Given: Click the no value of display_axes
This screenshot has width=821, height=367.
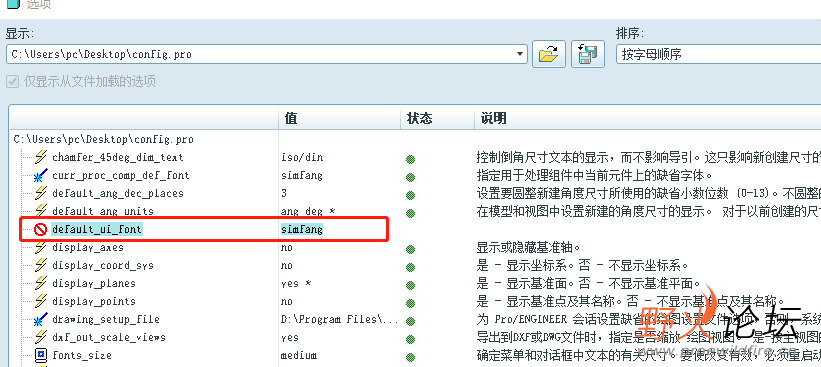Looking at the screenshot, I should [x=286, y=247].
